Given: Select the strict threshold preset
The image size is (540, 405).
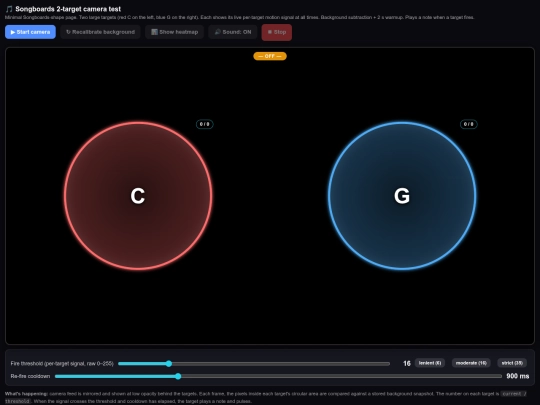Looking at the screenshot, I should tap(512, 363).
